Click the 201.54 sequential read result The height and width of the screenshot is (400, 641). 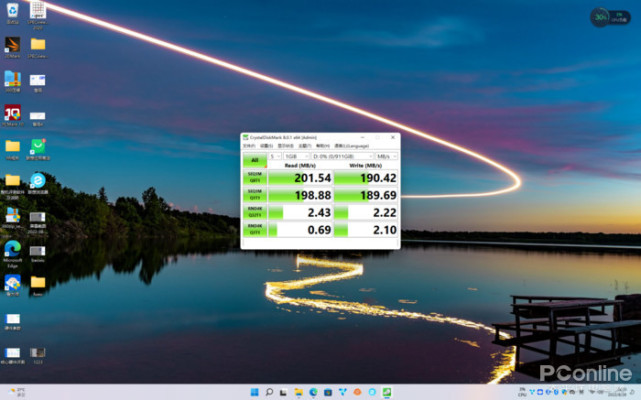pyautogui.click(x=300, y=176)
